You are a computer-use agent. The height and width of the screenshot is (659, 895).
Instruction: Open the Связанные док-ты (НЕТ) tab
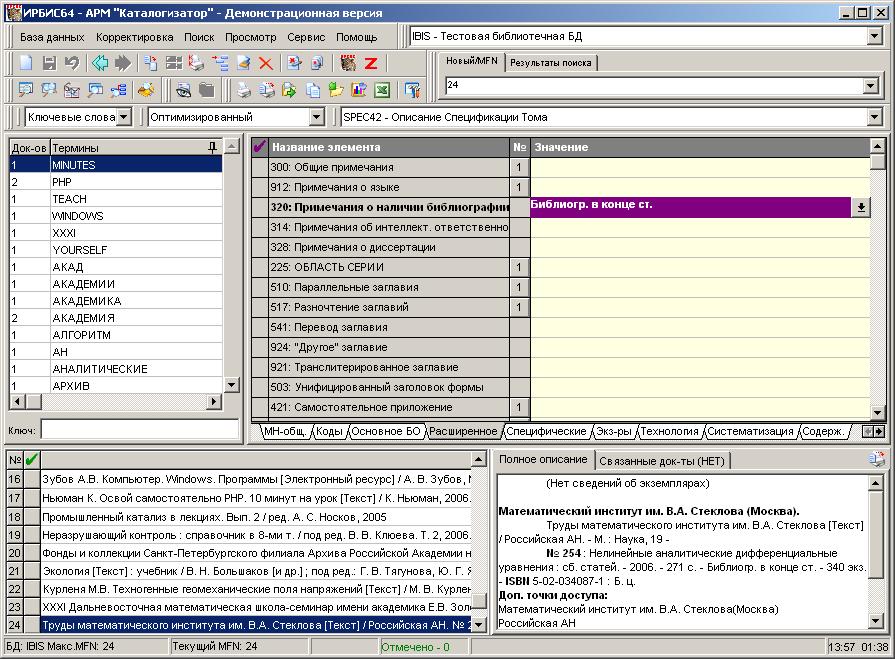[662, 460]
